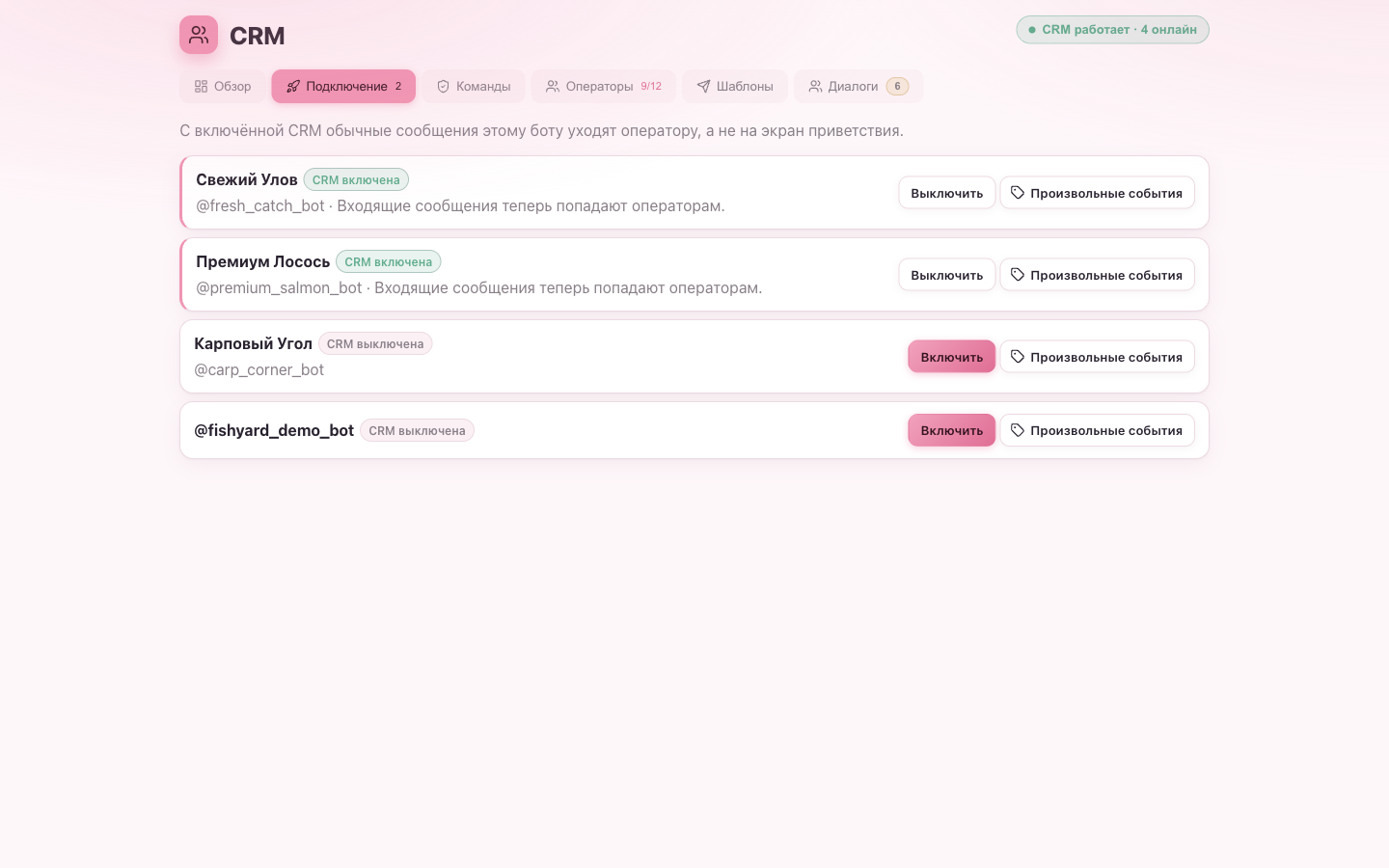Click the CRM выключена badge of fishyard_demo_bot

(x=417, y=431)
